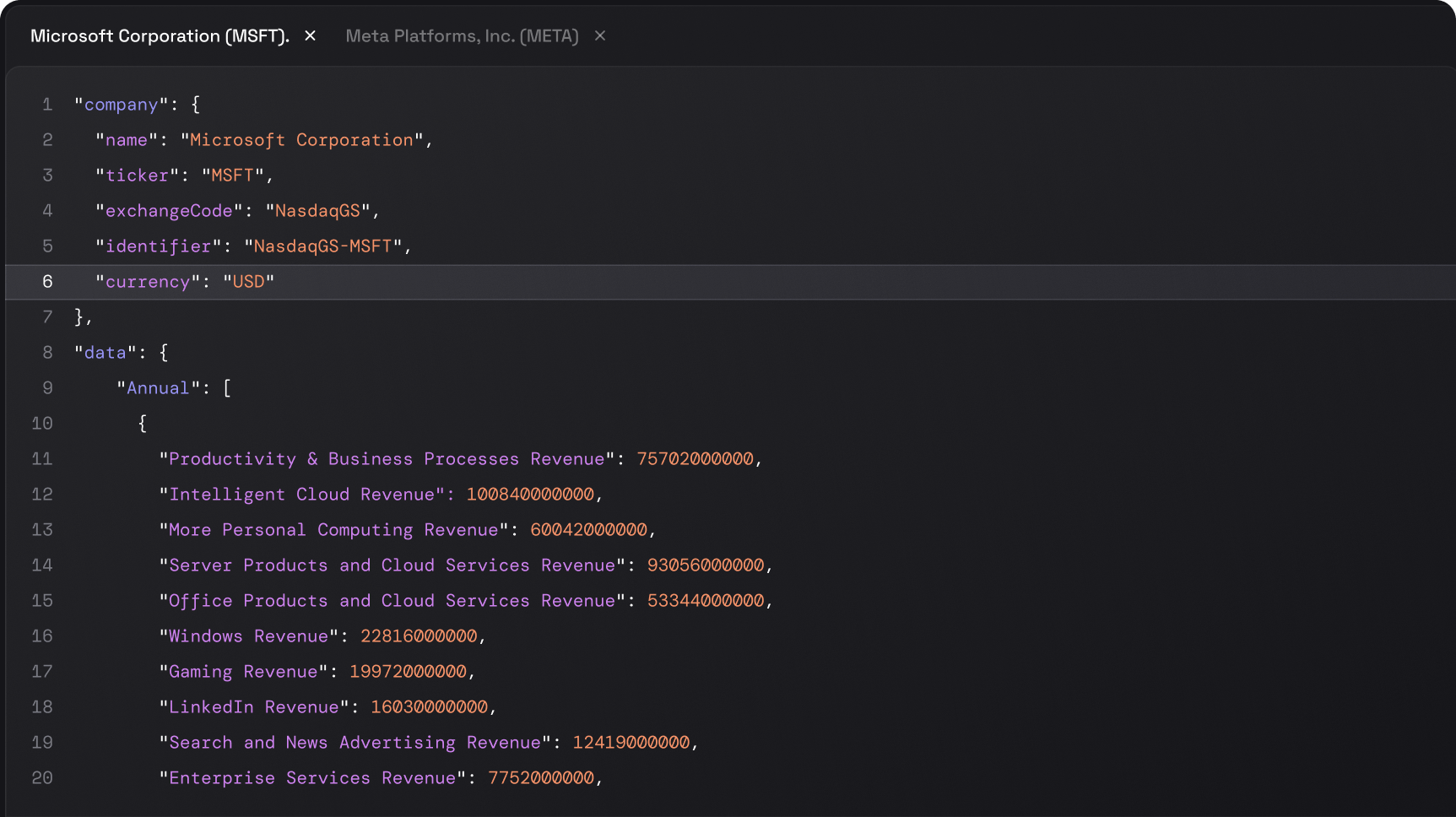
Task: Click the value 75702000000
Action: click(x=695, y=459)
